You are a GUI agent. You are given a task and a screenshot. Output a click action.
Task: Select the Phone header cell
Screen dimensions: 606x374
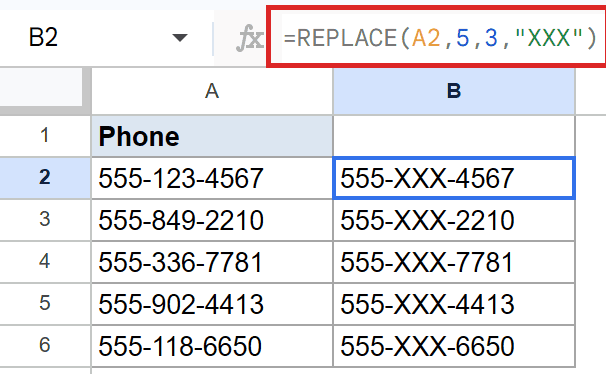point(212,136)
